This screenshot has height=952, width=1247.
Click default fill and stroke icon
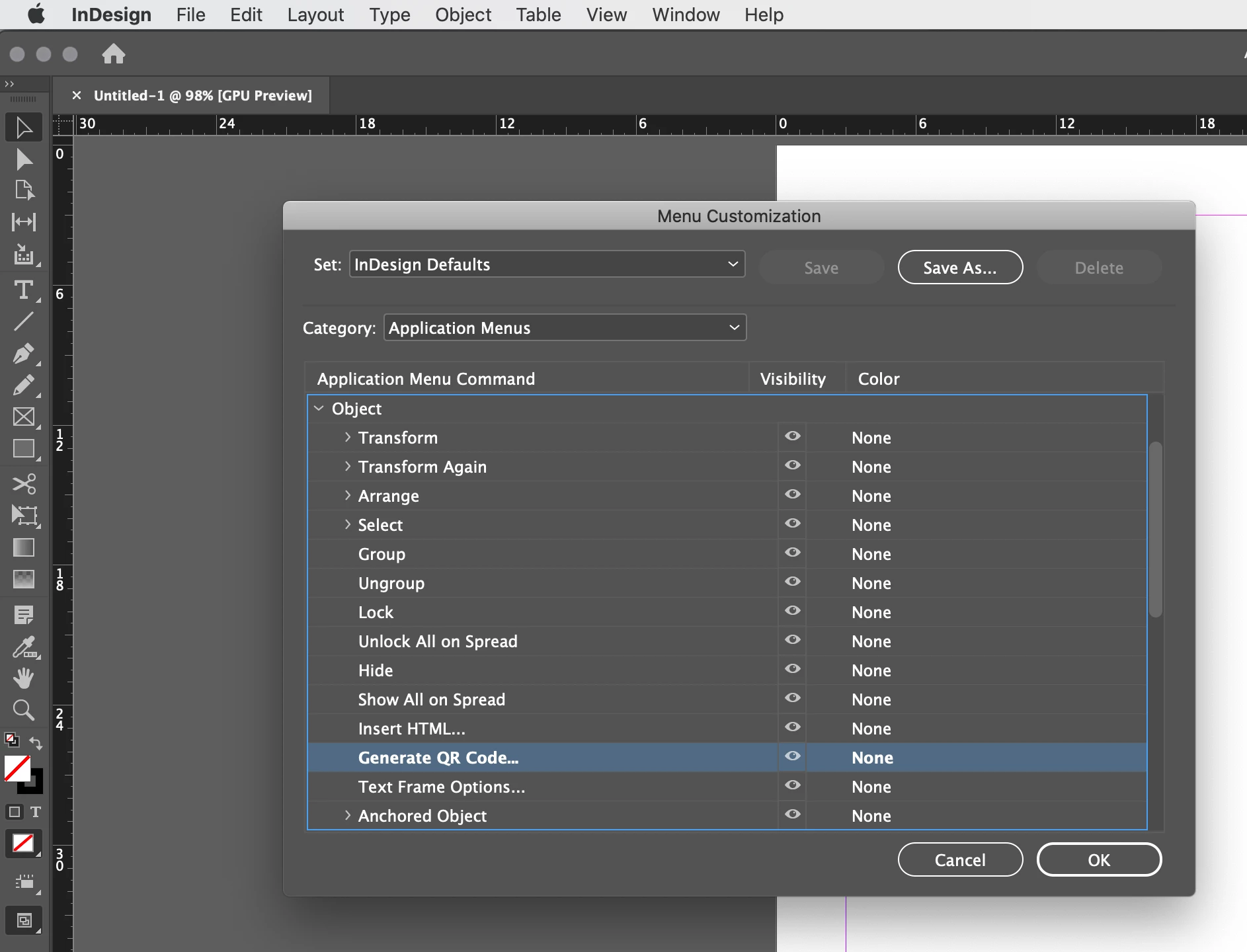pyautogui.click(x=11, y=740)
